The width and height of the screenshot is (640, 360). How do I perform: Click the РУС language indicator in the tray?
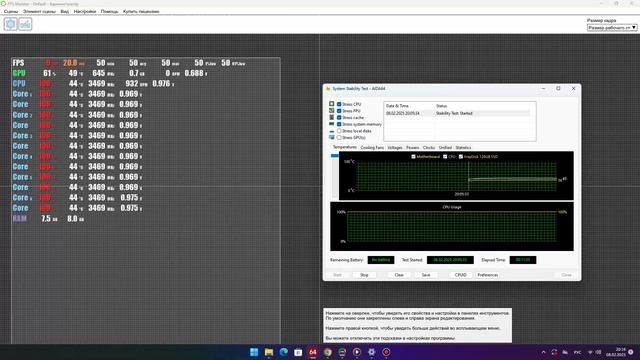click(577, 352)
